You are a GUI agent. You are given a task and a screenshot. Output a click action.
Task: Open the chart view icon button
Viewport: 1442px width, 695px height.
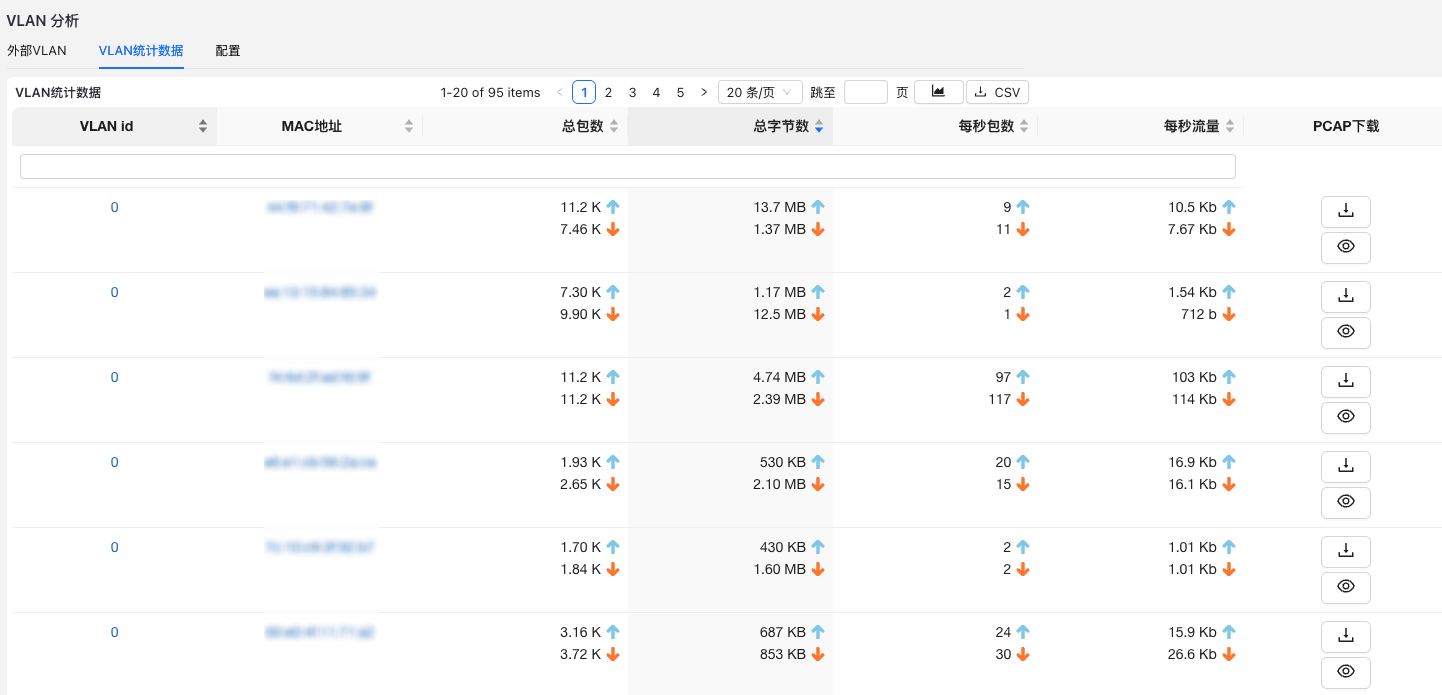click(938, 92)
